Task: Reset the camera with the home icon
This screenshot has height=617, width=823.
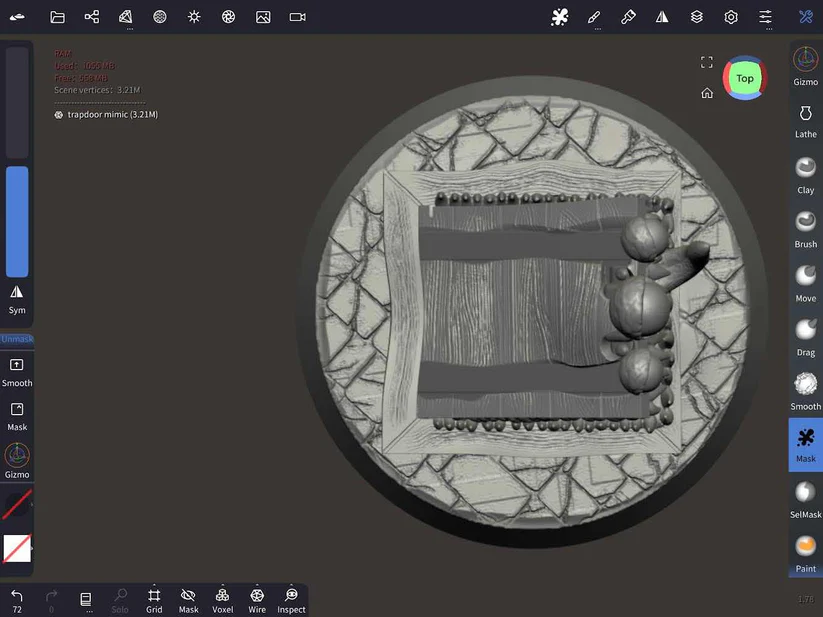Action: click(x=707, y=93)
